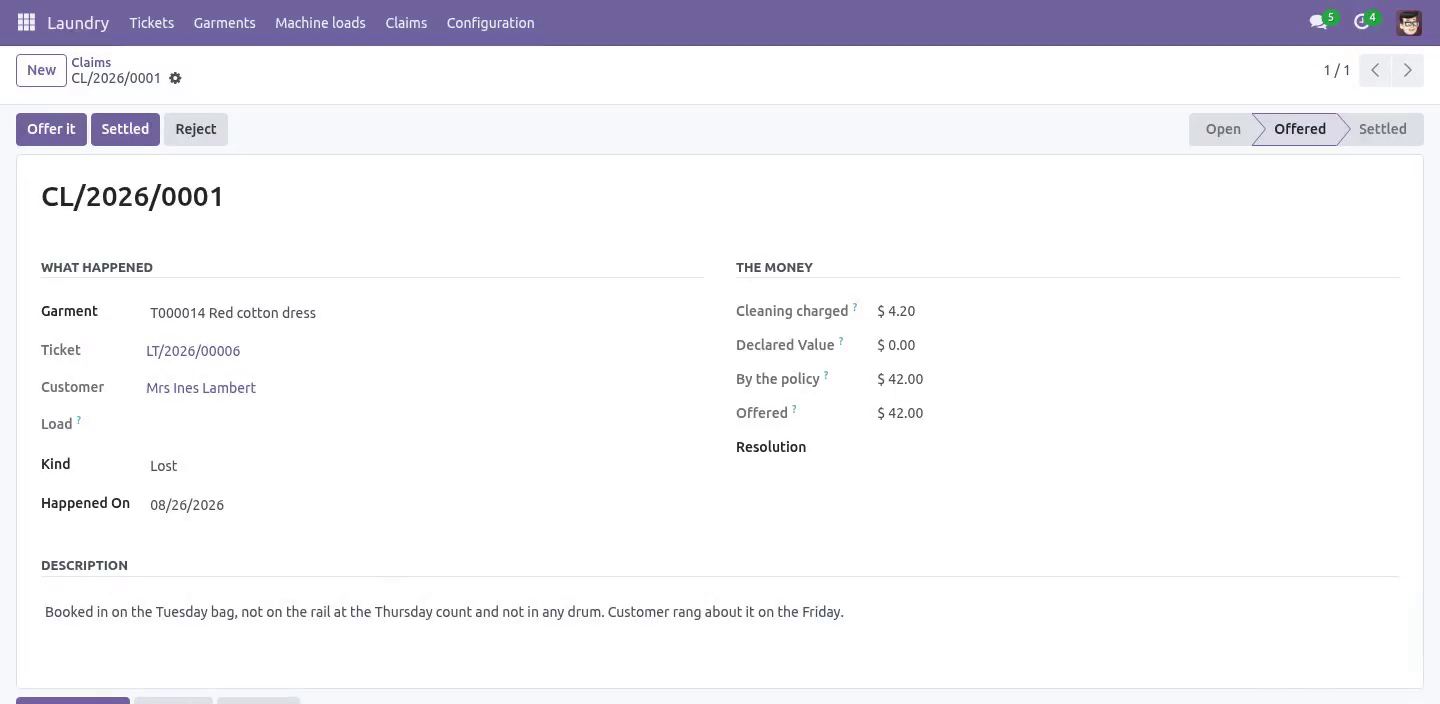
Task: Click the Happened On date field
Action: (424, 505)
